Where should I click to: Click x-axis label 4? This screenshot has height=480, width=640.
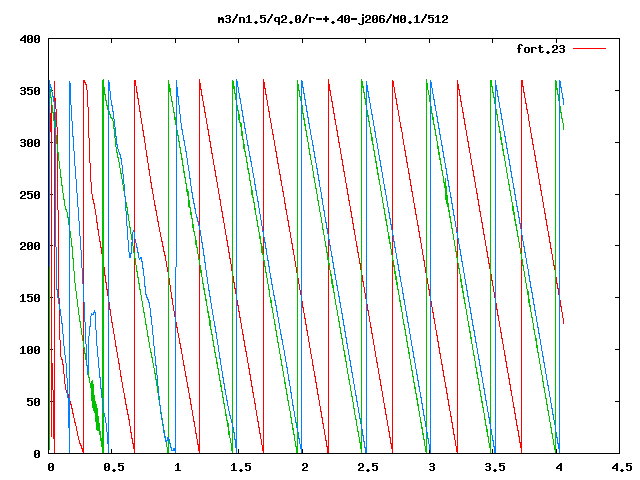tap(559, 467)
